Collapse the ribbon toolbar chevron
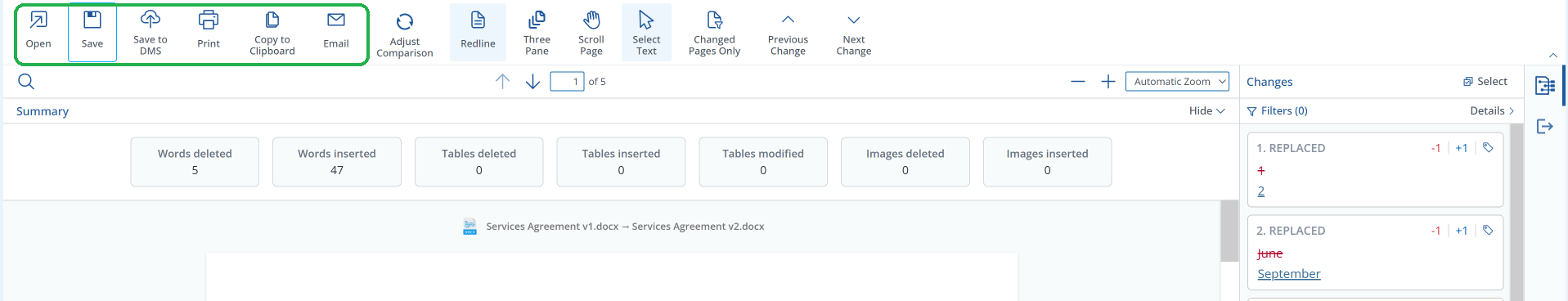This screenshot has width=1568, height=301. point(1553,55)
